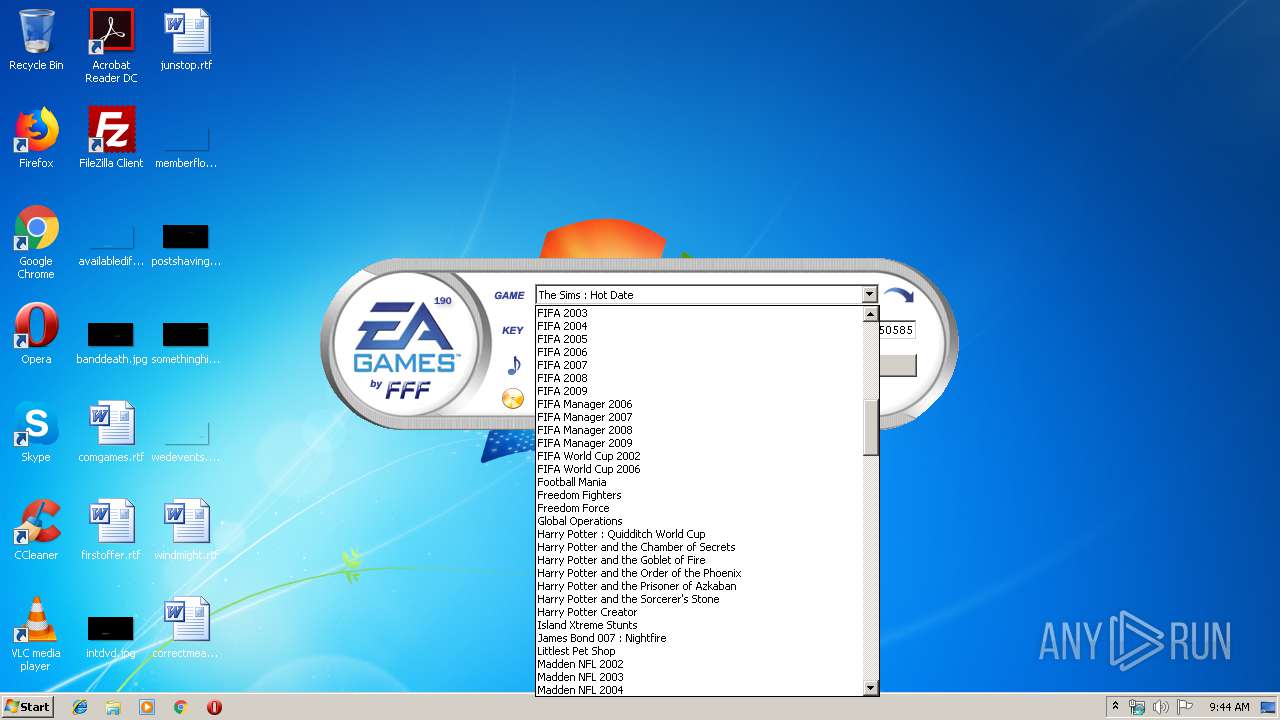
Task: Select FIFA 2007 from the list
Action: (x=698, y=365)
